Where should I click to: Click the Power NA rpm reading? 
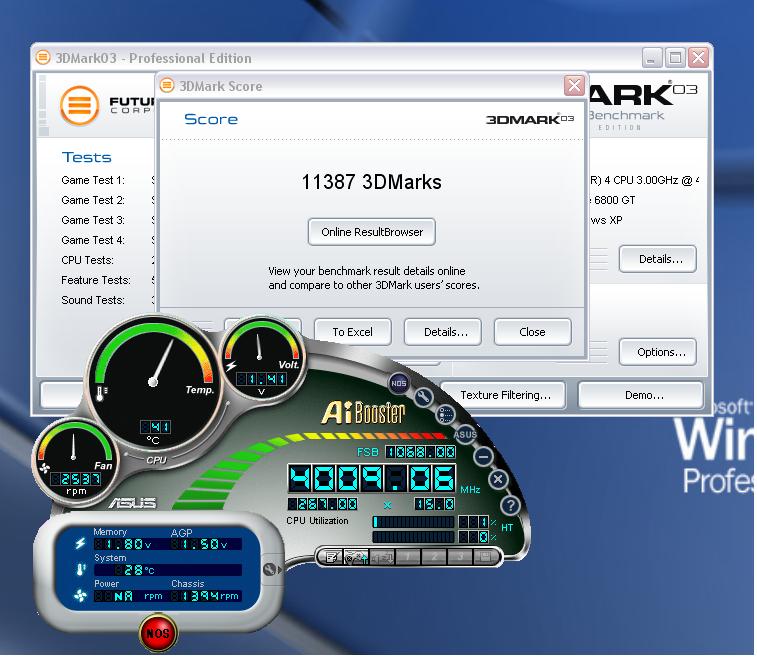129,596
